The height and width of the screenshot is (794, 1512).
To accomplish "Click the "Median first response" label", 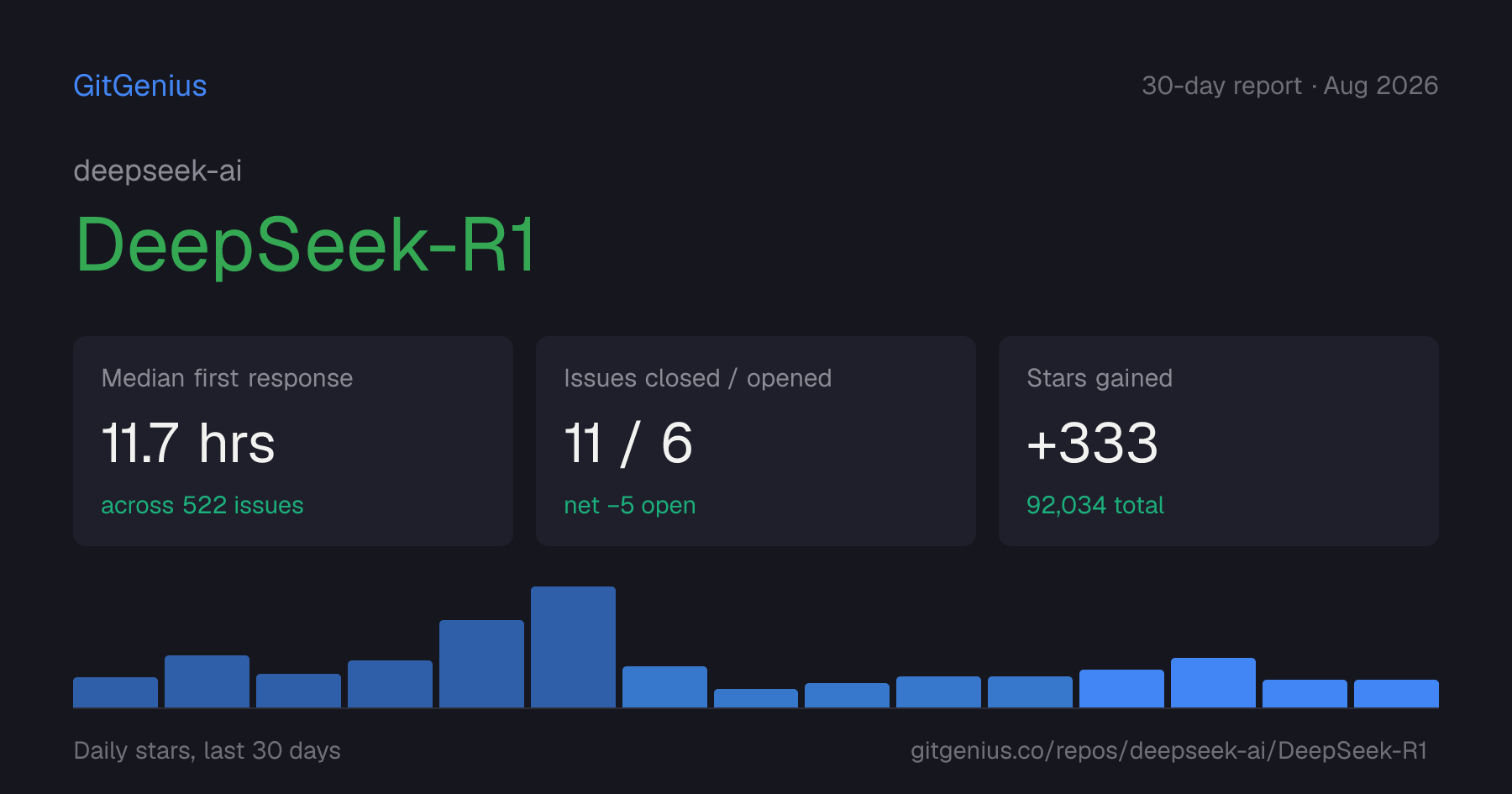I will 227,378.
